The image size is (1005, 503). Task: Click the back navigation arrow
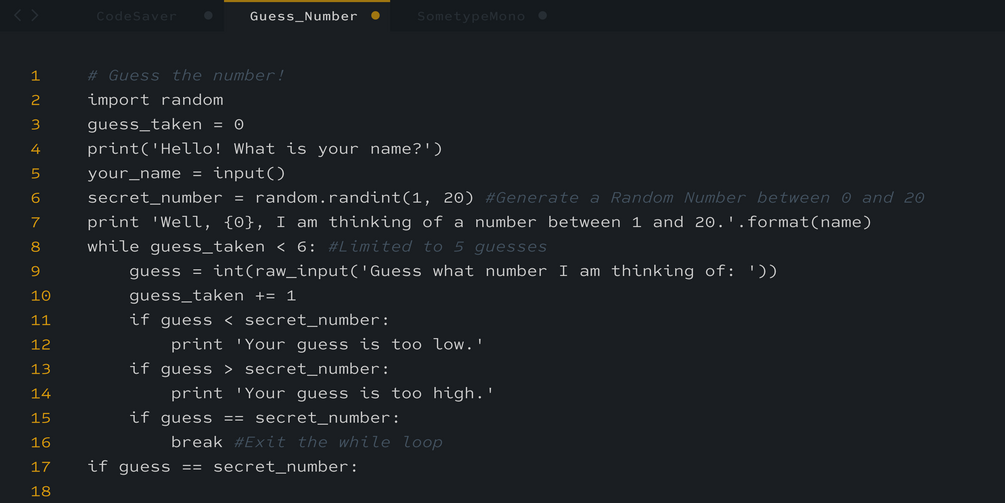(17, 16)
